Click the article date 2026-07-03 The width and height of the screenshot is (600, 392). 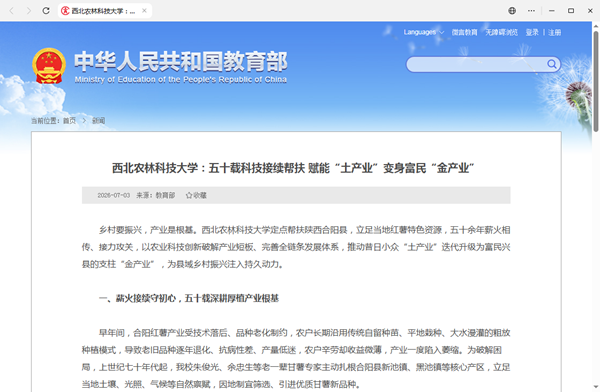point(114,195)
